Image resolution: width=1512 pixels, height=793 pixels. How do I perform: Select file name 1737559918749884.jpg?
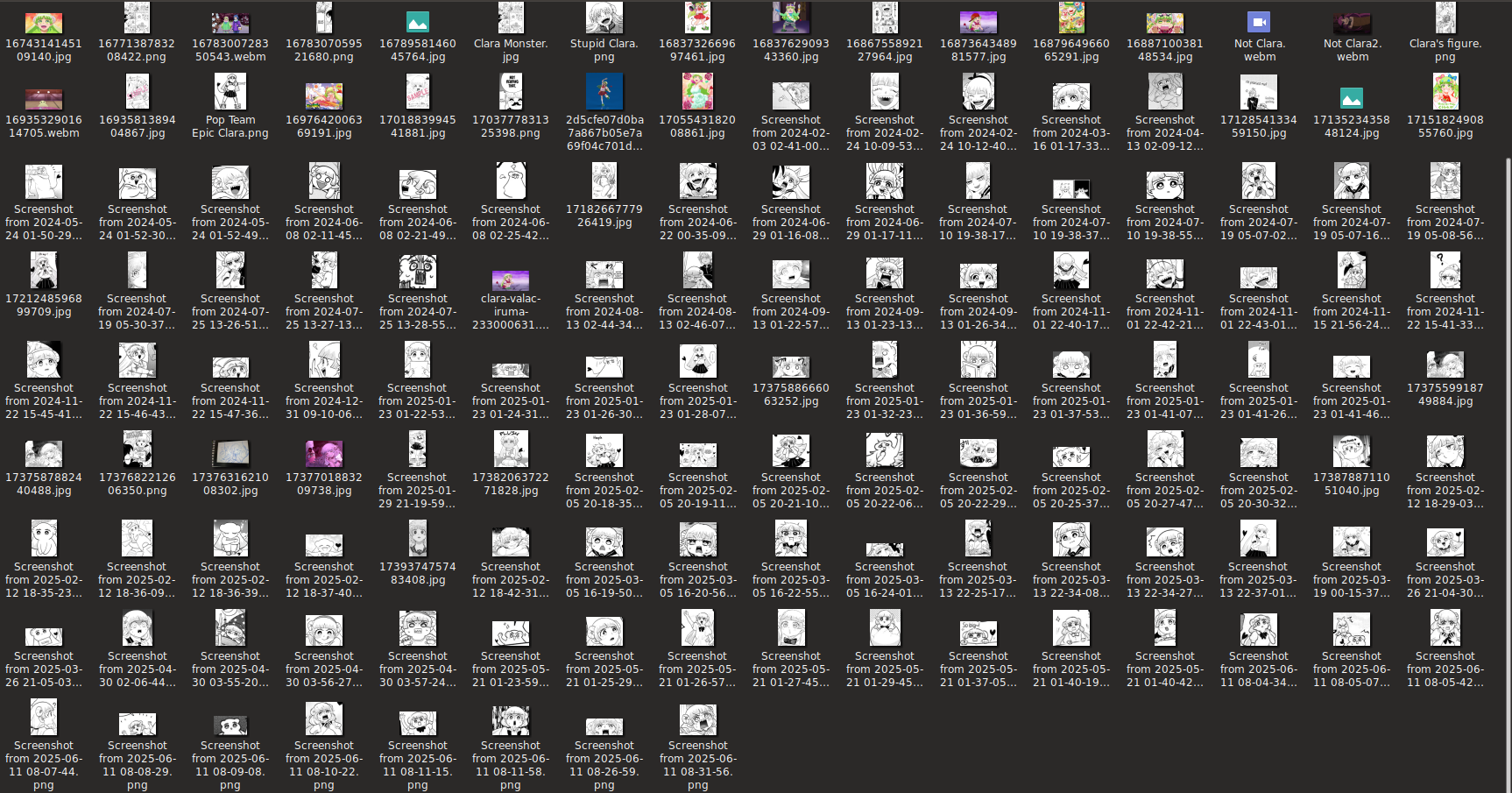pyautogui.click(x=1445, y=394)
